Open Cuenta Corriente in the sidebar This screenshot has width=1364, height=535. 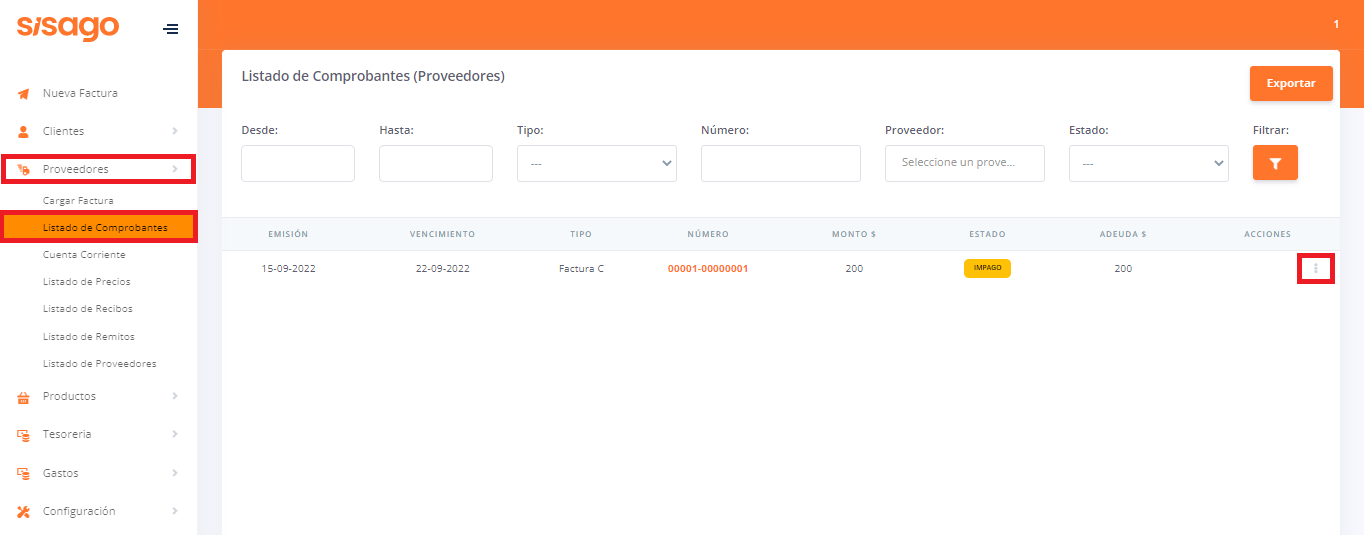click(x=84, y=255)
